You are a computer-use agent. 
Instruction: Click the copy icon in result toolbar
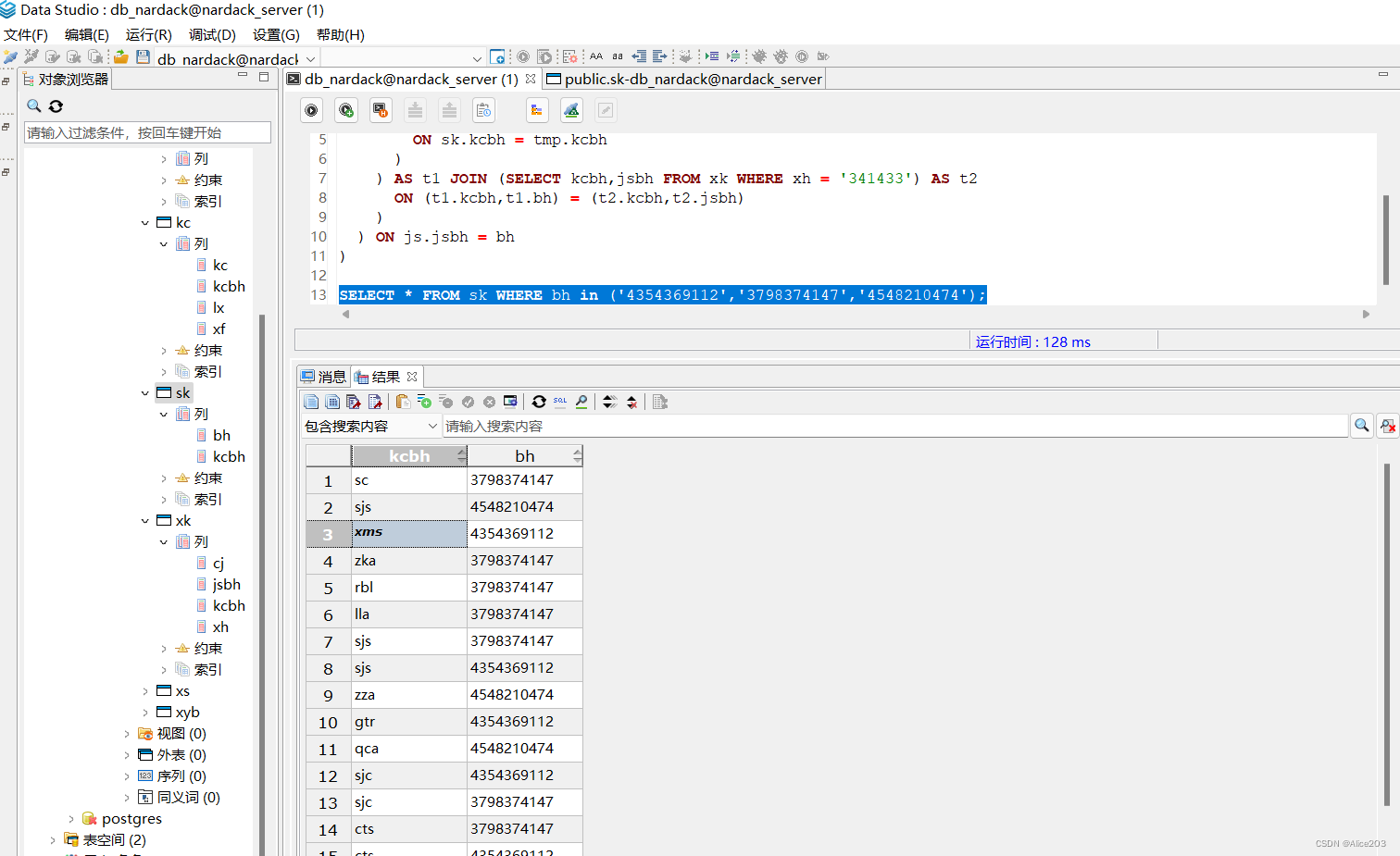311,402
